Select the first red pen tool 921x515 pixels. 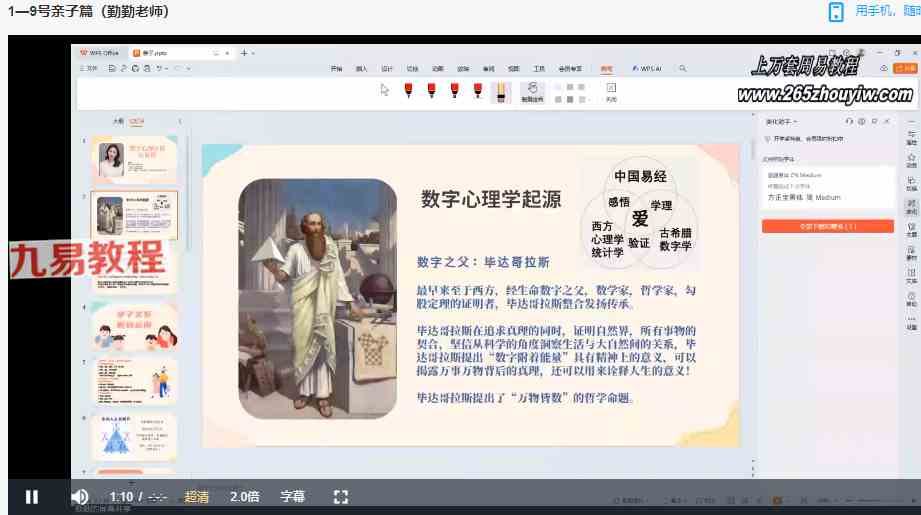[409, 90]
